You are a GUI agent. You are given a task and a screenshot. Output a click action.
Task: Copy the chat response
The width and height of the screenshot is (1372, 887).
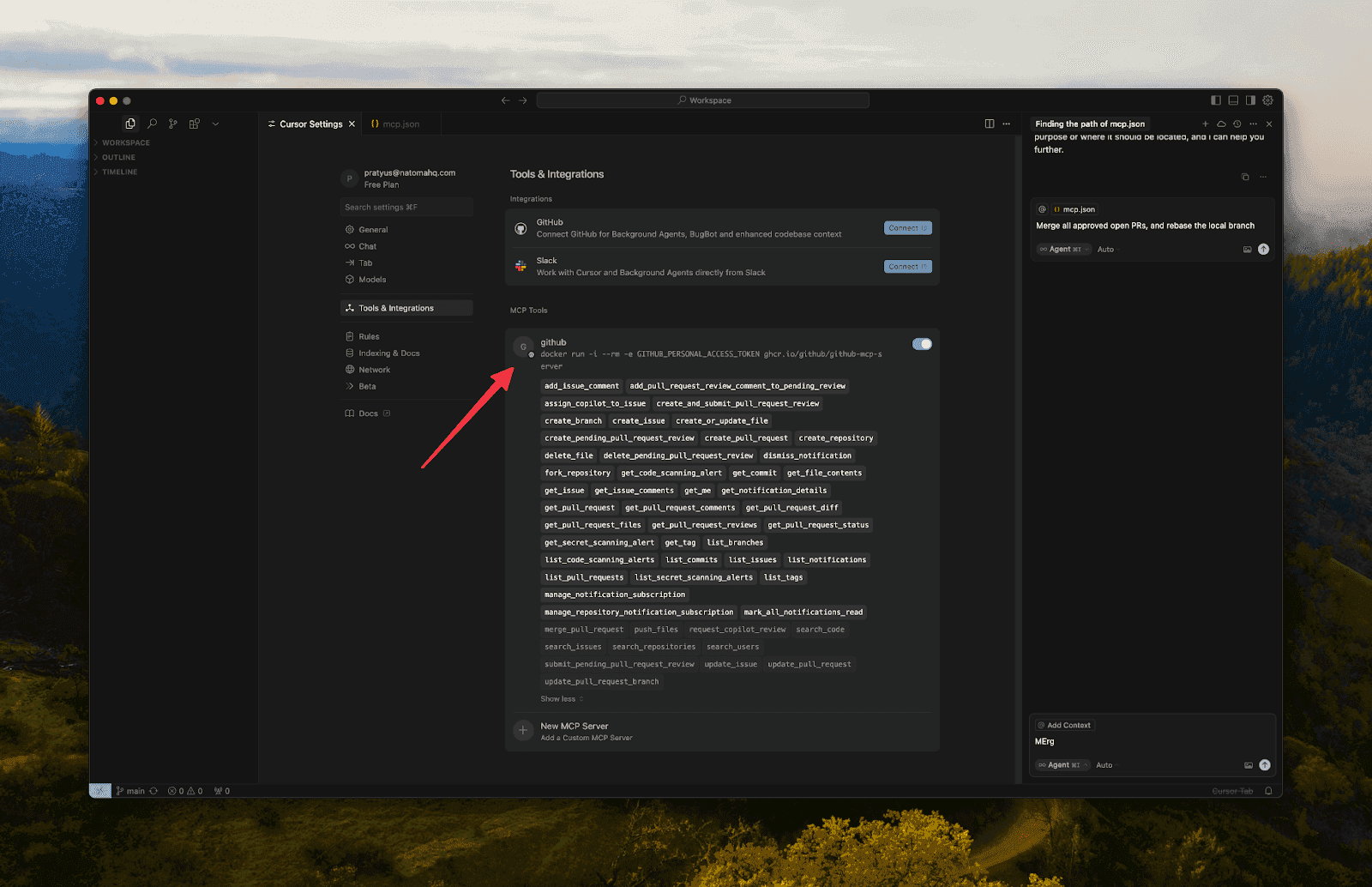(x=1245, y=177)
